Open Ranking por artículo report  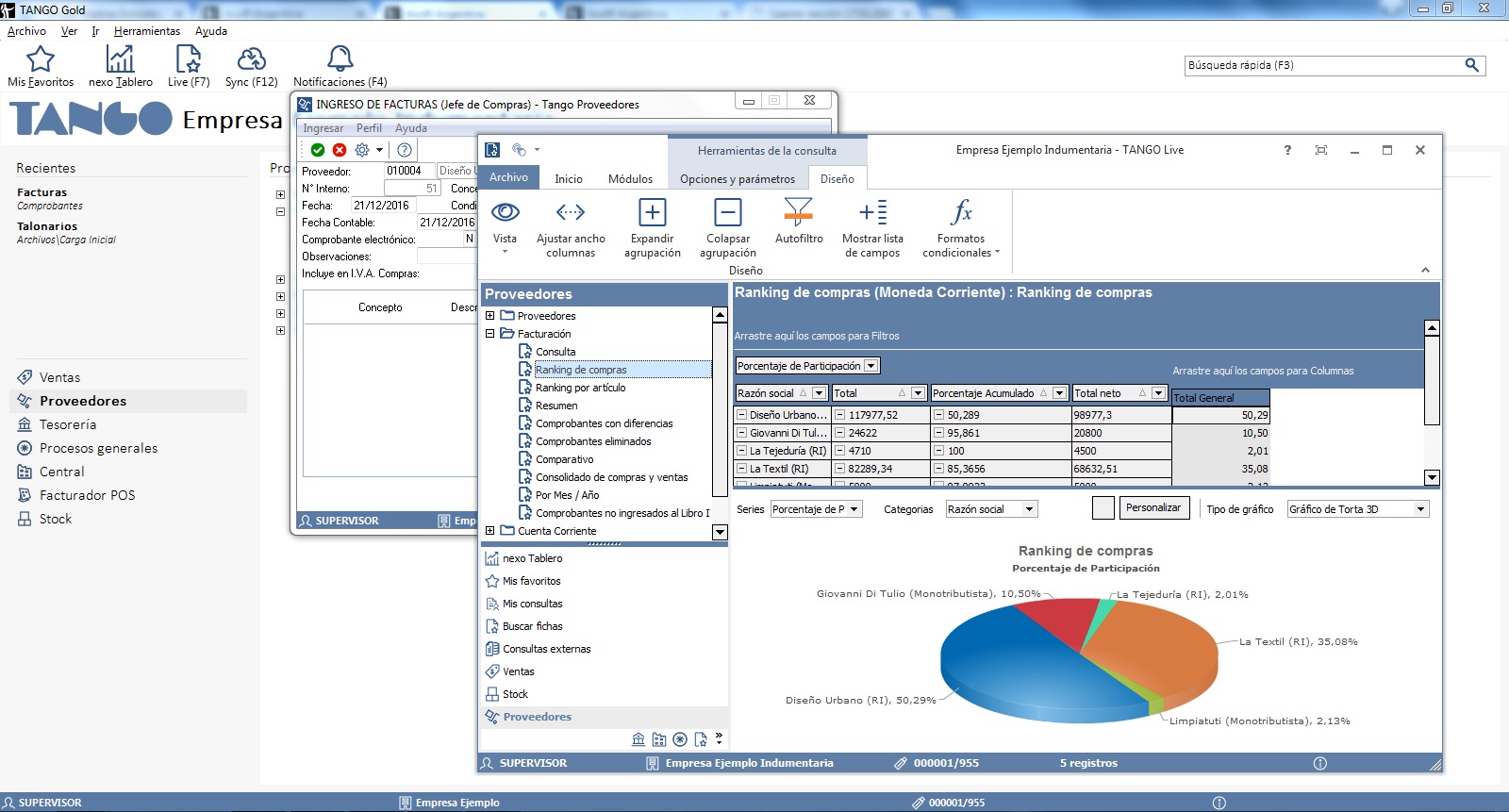580,388
